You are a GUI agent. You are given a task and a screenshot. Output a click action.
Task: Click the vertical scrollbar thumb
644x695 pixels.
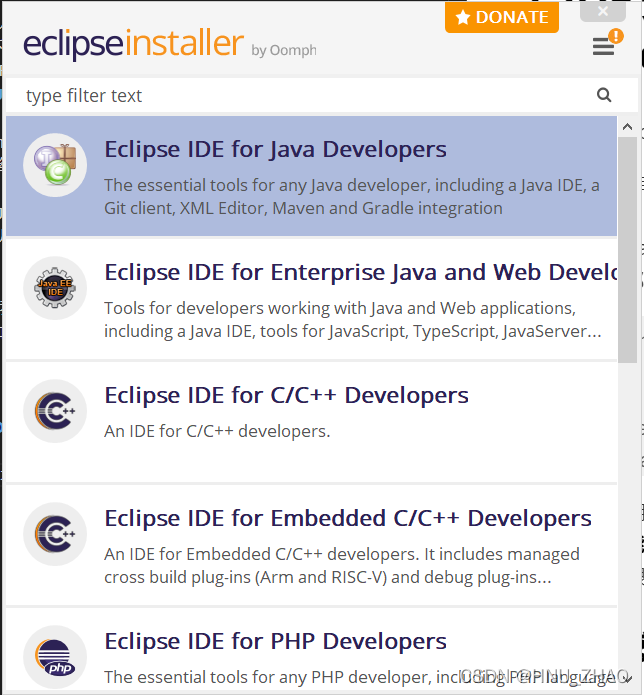pos(627,250)
